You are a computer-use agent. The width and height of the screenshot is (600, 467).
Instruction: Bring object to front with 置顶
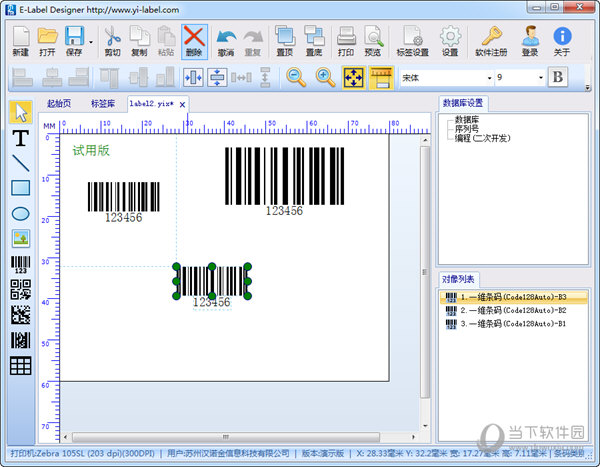tap(285, 41)
